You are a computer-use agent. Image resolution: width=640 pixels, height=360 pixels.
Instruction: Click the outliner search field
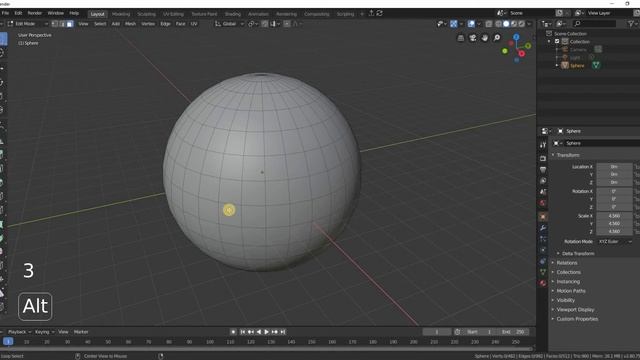pyautogui.click(x=594, y=24)
